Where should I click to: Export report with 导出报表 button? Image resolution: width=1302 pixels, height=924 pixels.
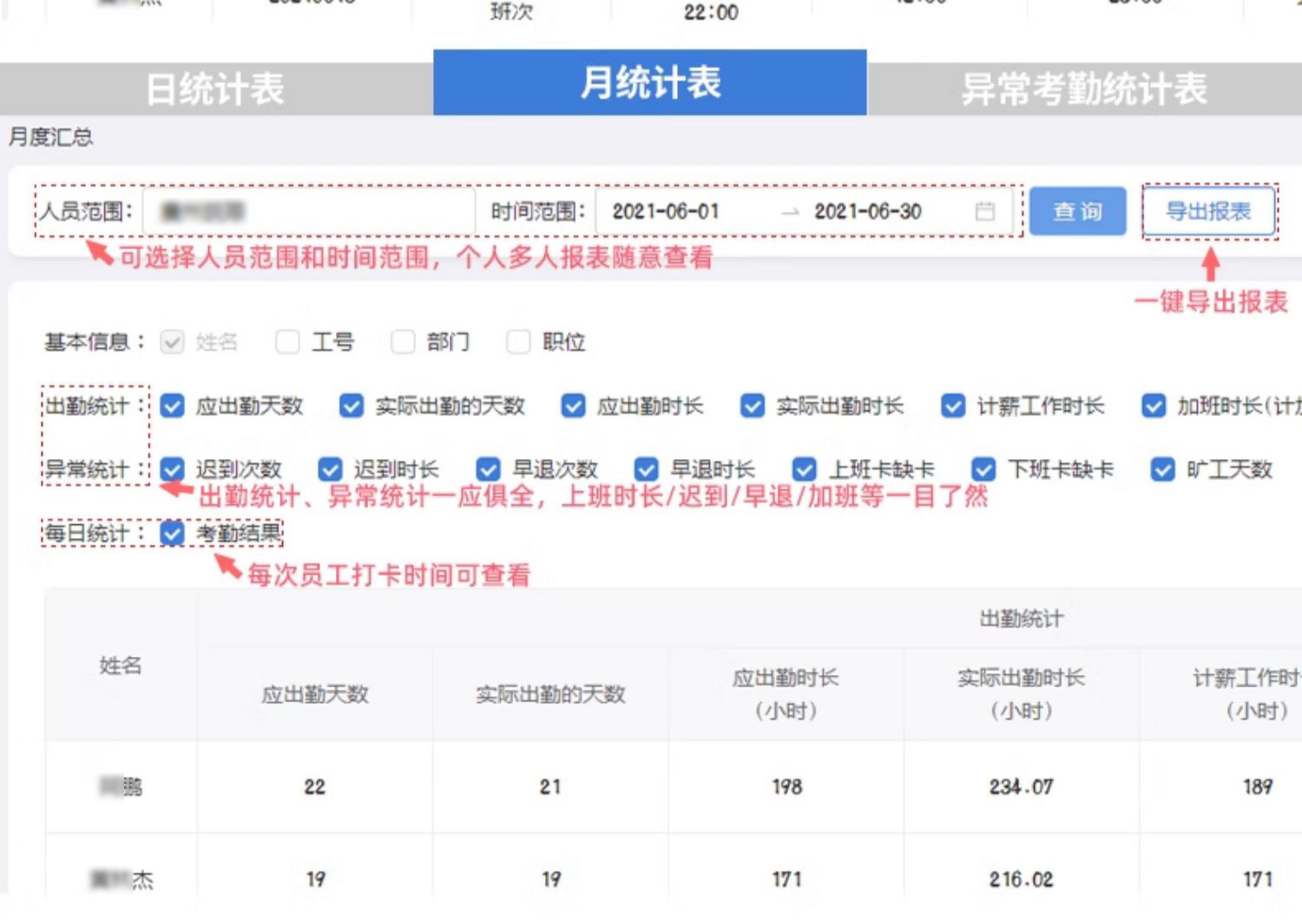1208,212
